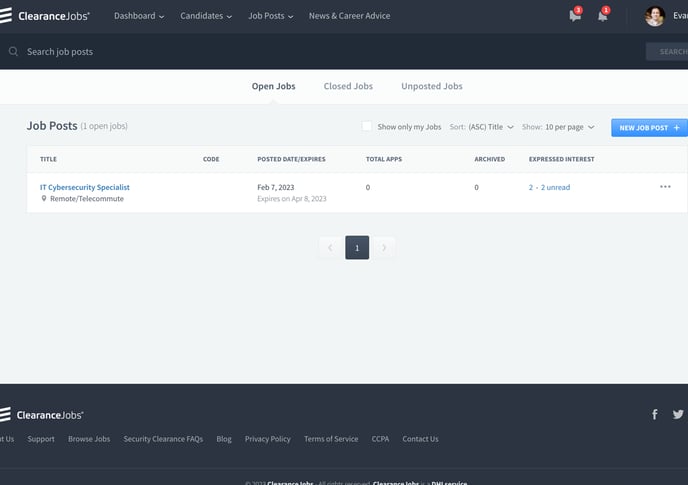Open the Terms of Service footer link

[331, 439]
